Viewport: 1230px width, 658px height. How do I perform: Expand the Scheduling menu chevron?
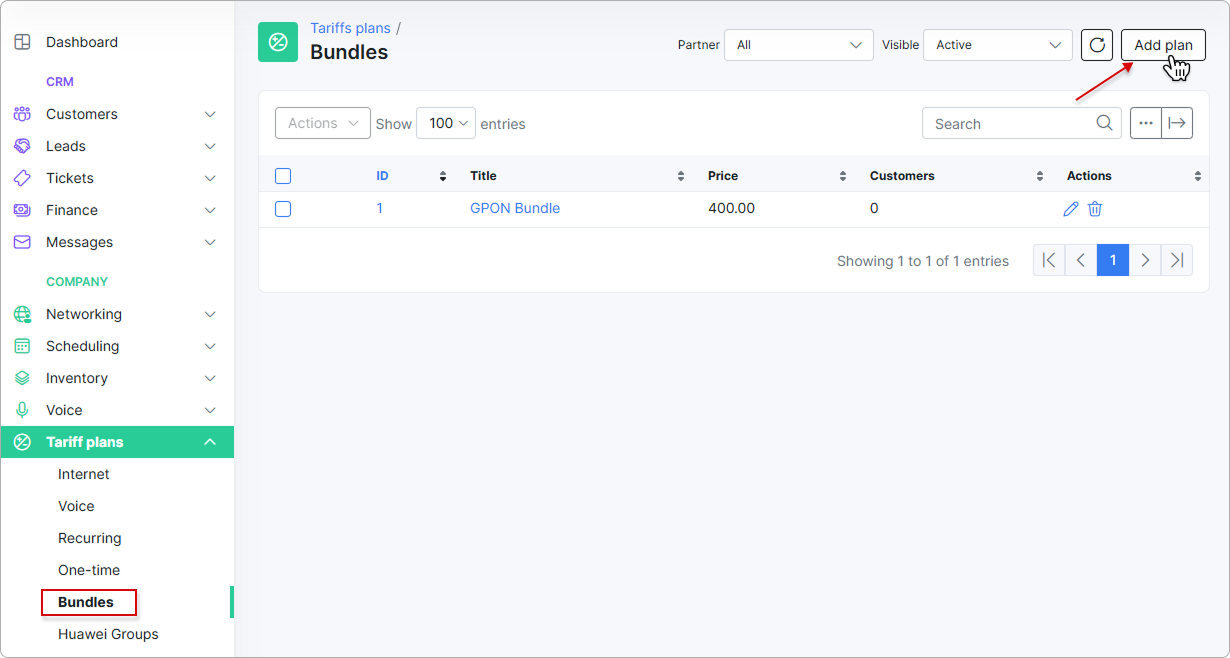[210, 346]
